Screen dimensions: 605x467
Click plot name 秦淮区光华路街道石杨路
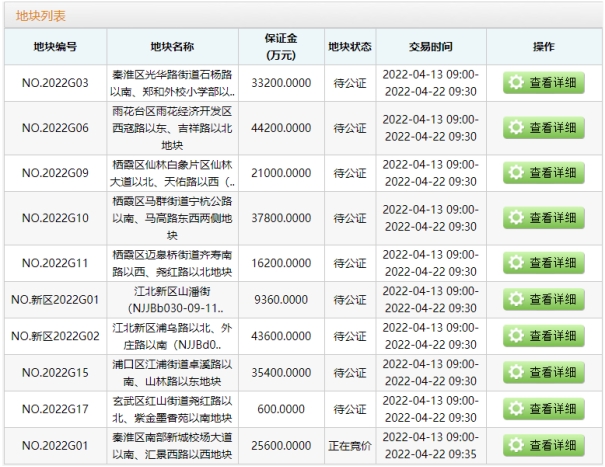click(172, 83)
